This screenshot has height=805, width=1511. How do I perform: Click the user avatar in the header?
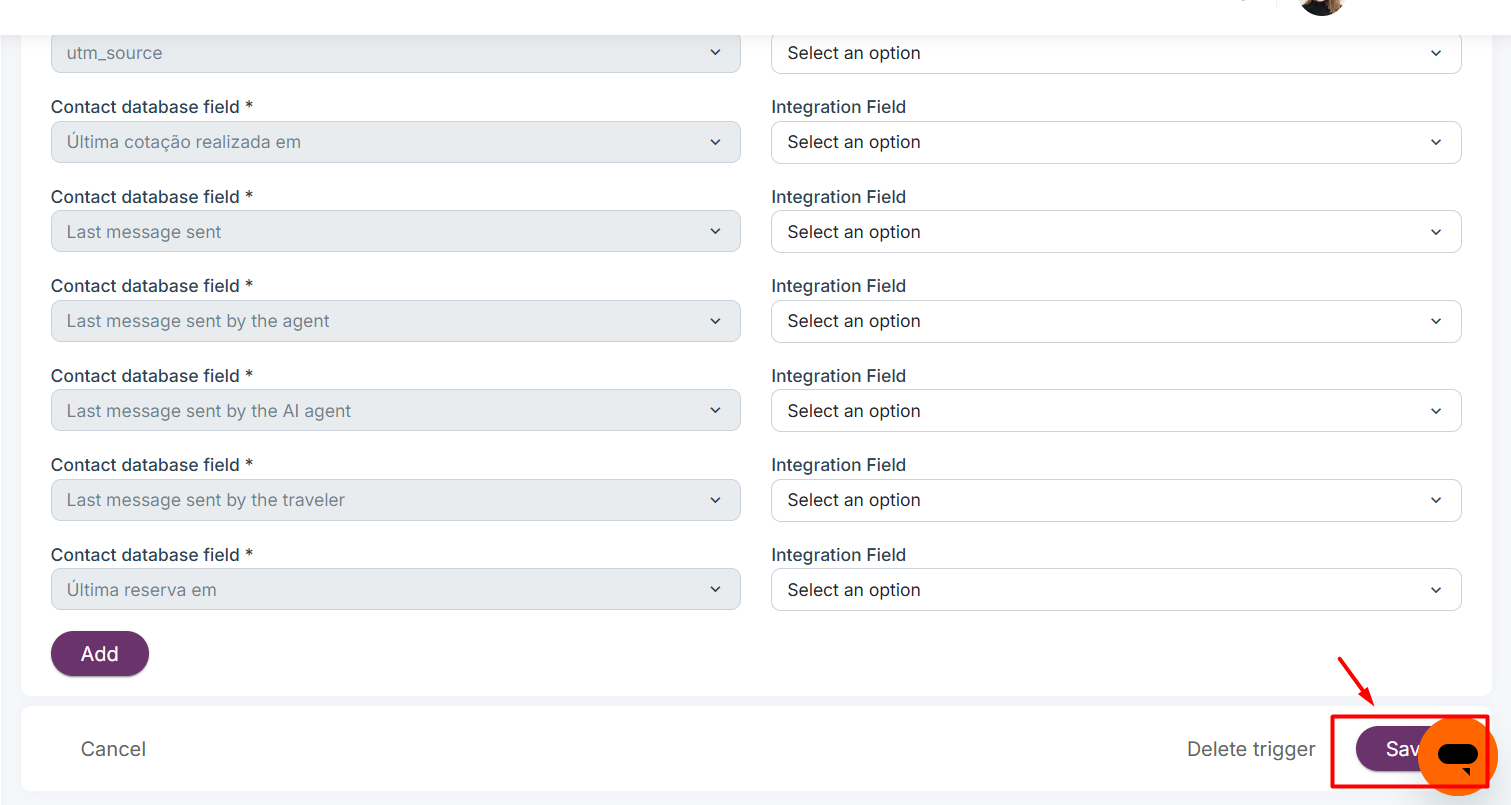click(1321, 5)
